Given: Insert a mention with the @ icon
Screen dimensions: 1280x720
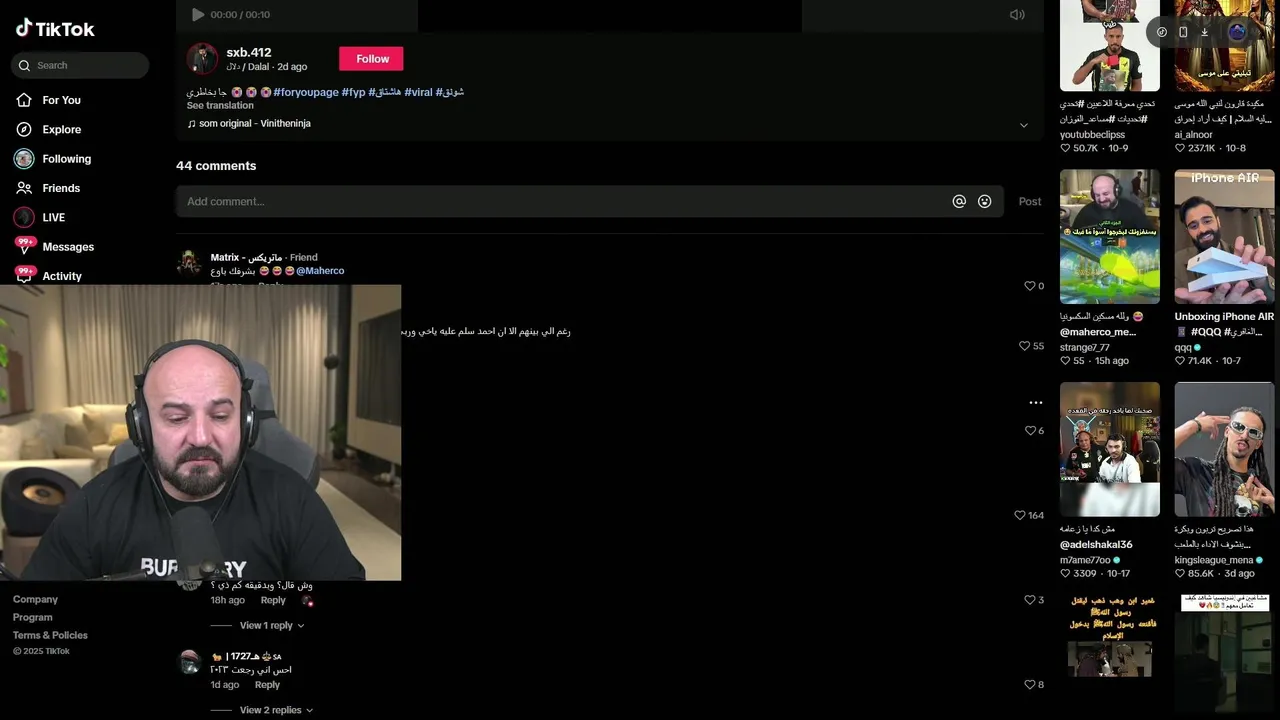Looking at the screenshot, I should 959,202.
